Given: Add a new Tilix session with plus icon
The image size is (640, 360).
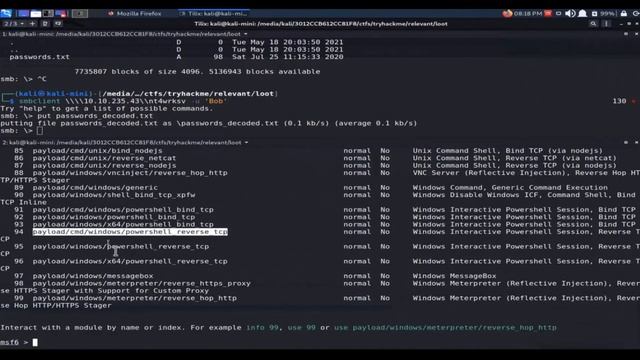Looking at the screenshot, I should click(32, 24).
